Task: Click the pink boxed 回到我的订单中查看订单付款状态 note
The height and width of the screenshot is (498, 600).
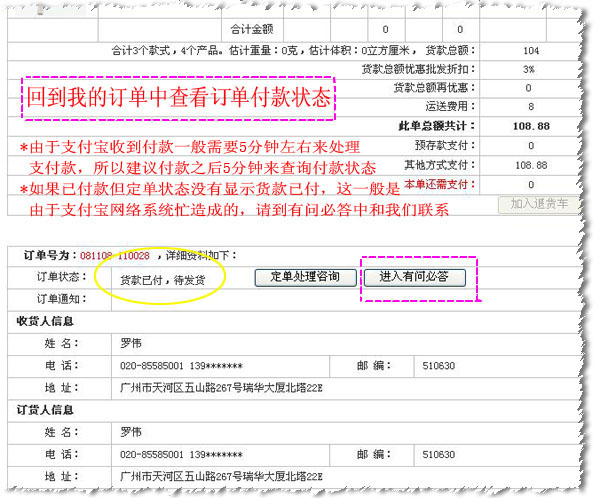Action: pyautogui.click(x=179, y=99)
